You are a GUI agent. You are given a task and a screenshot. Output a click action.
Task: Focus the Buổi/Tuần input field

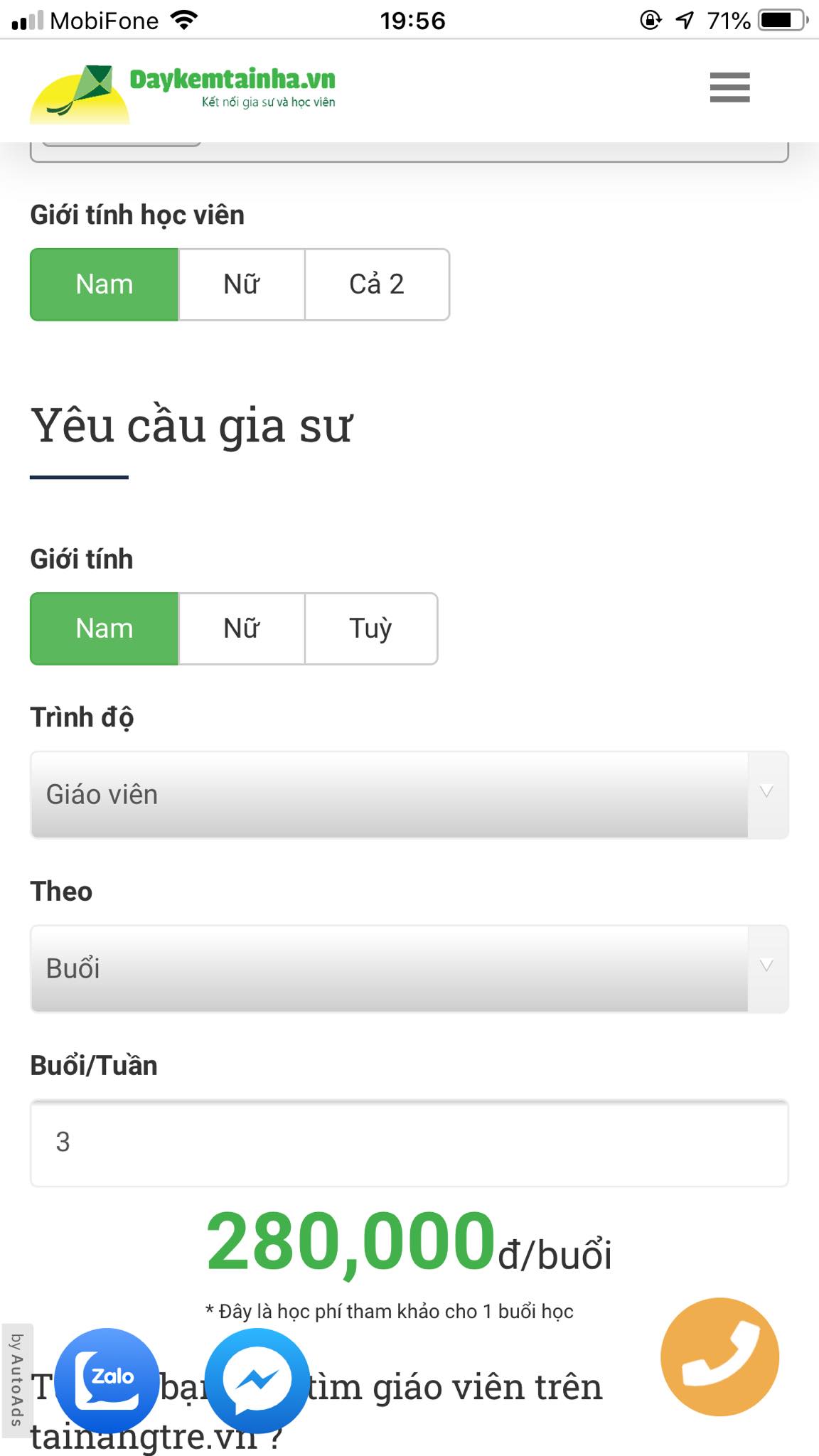pyautogui.click(x=409, y=1142)
